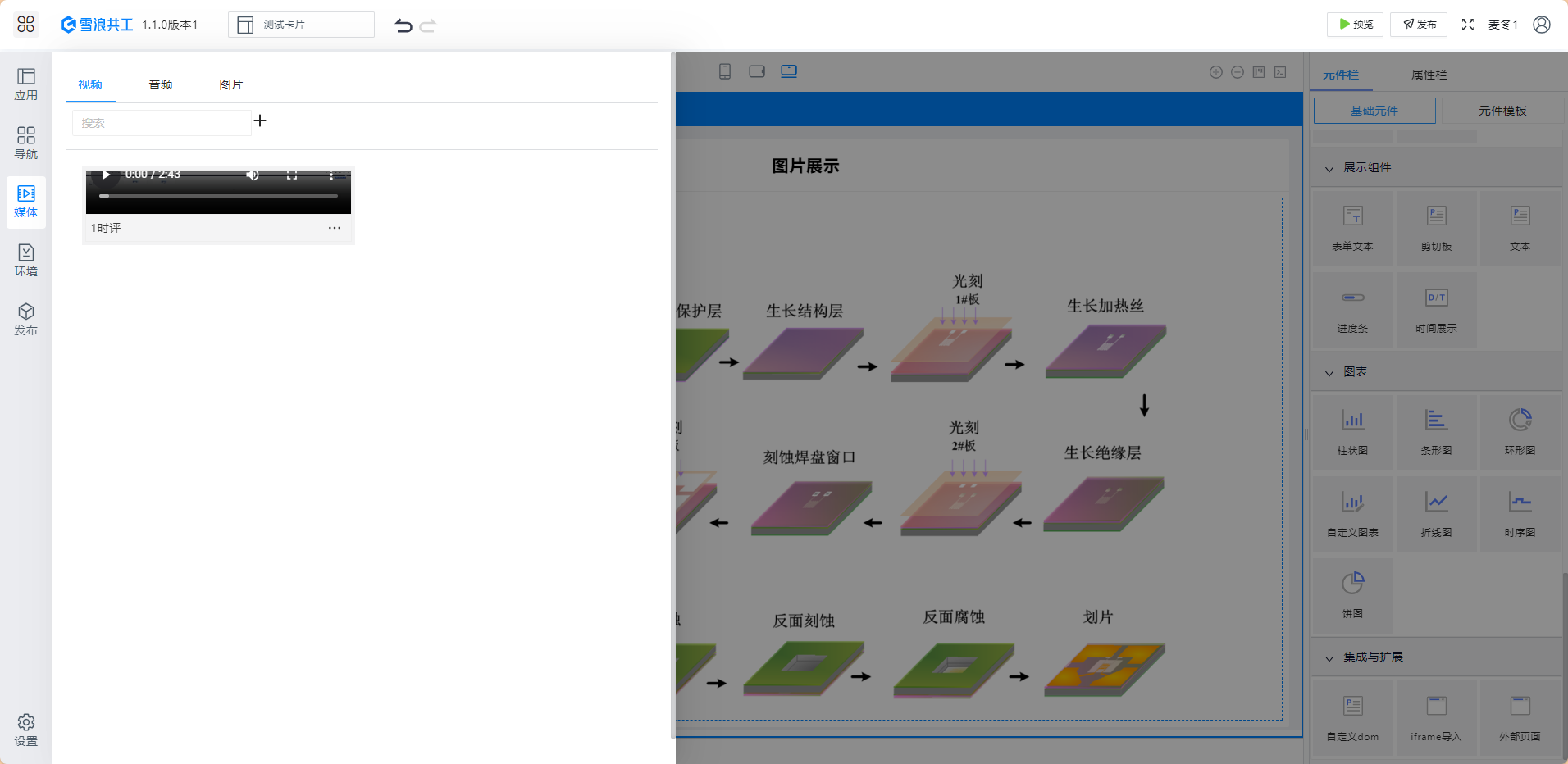Click the 预览 button
1568x764 pixels.
(x=1355, y=25)
